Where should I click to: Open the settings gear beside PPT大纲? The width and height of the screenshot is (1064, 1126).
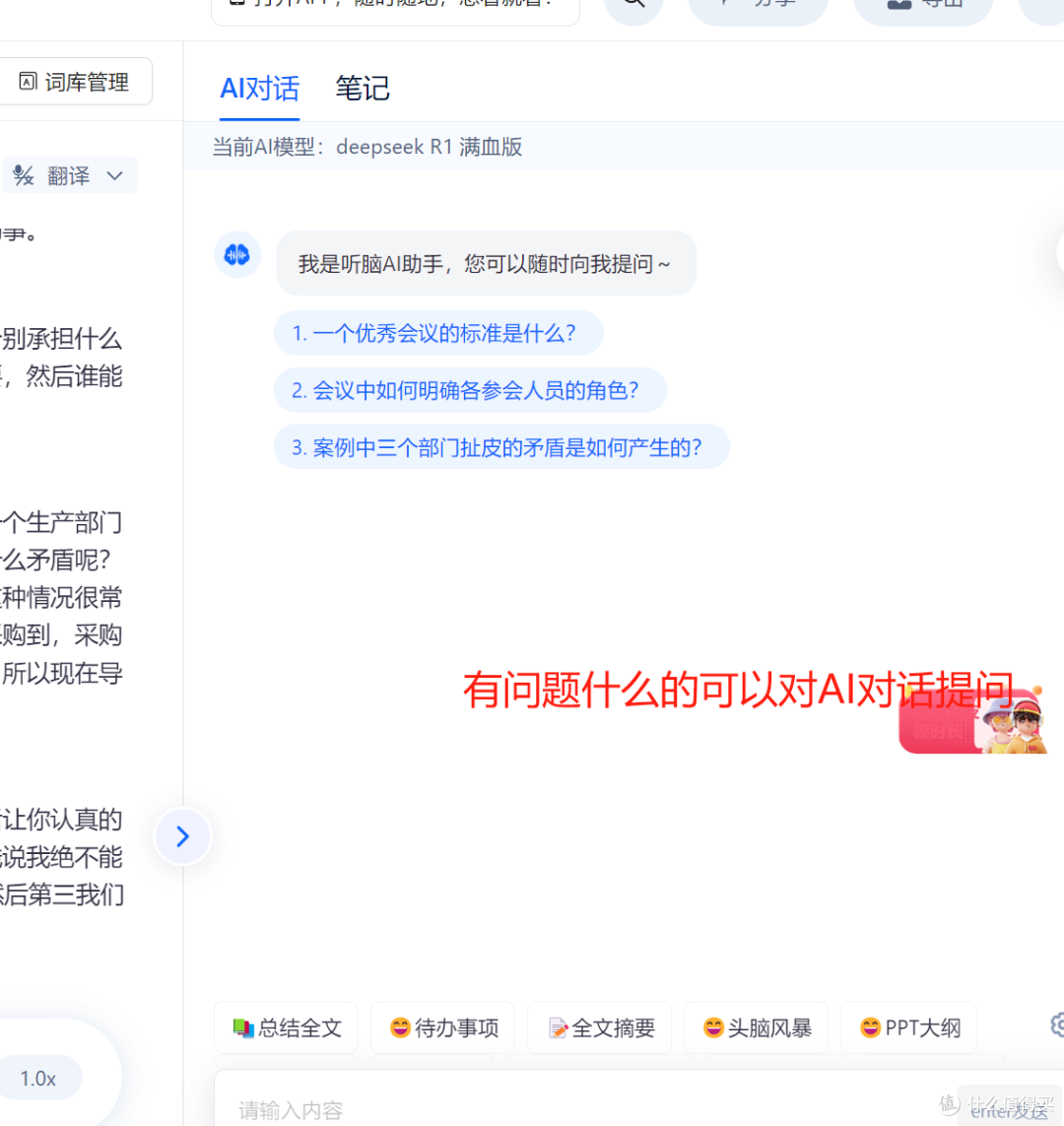(x=1057, y=1025)
